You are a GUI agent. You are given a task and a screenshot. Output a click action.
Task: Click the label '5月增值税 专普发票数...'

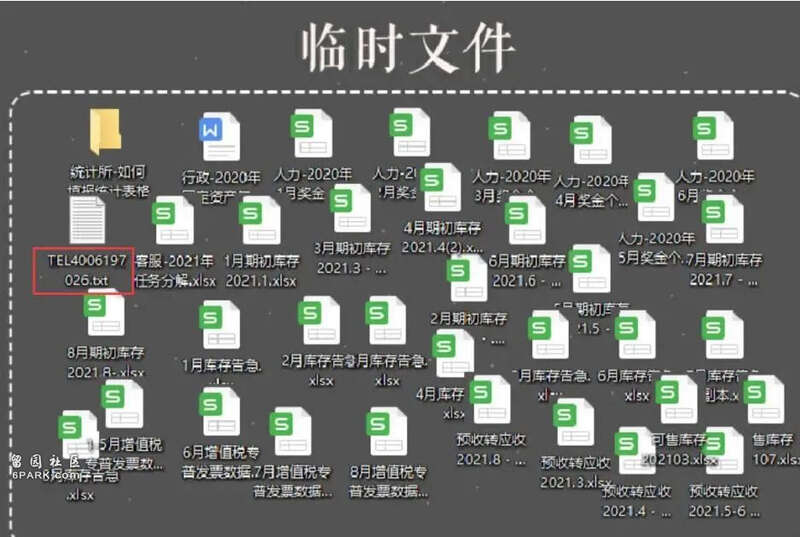(127, 454)
